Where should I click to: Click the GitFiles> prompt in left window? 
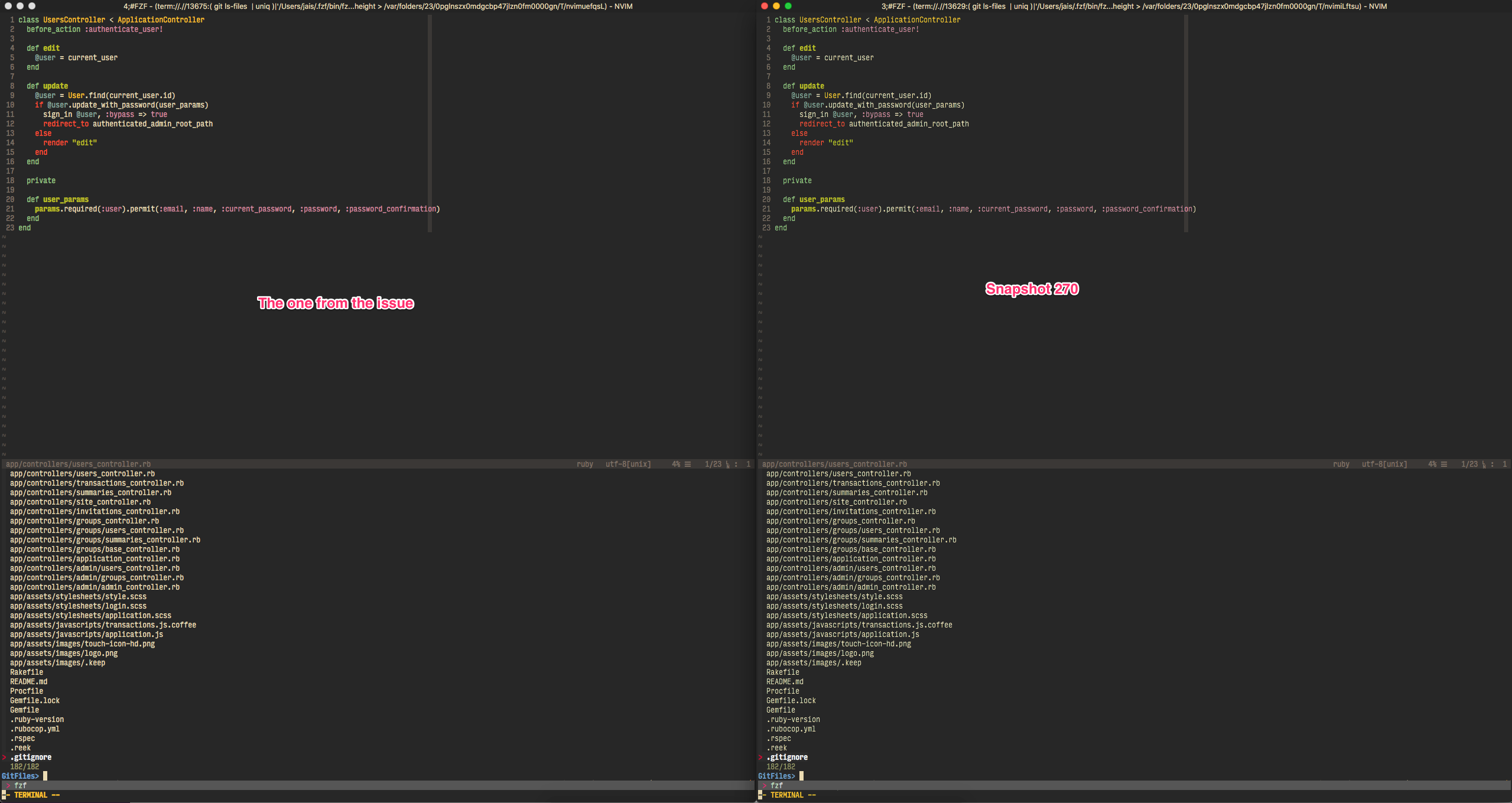point(21,776)
